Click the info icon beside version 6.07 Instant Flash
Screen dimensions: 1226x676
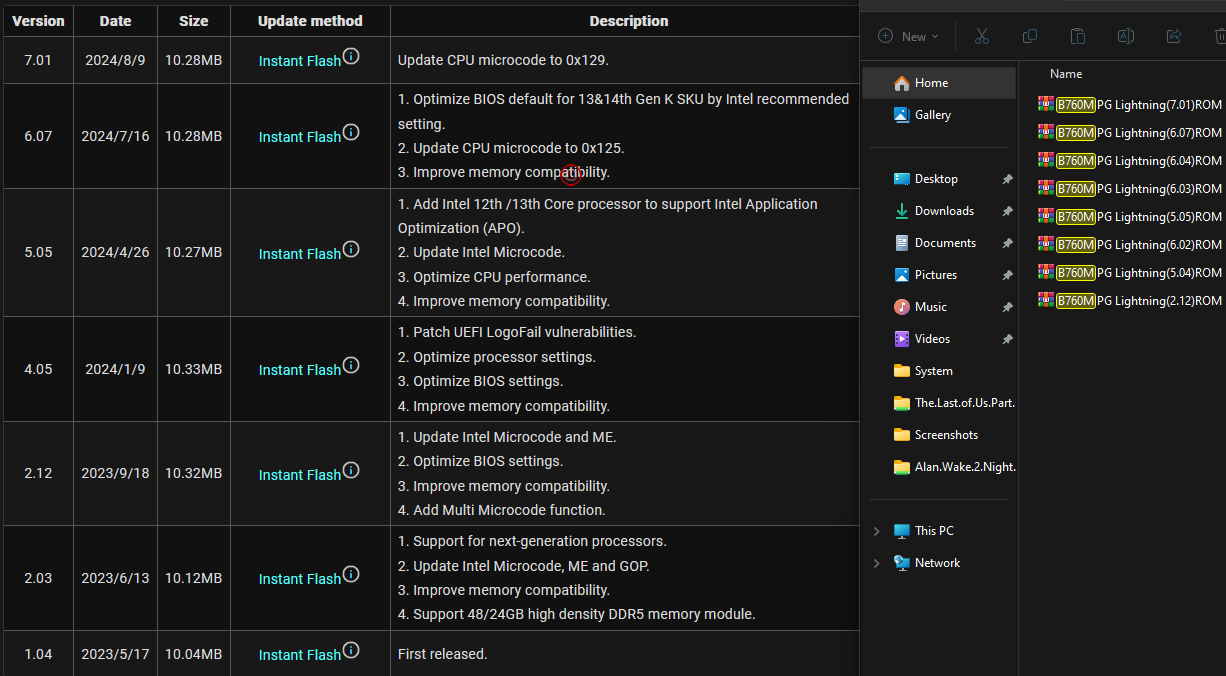coord(351,133)
